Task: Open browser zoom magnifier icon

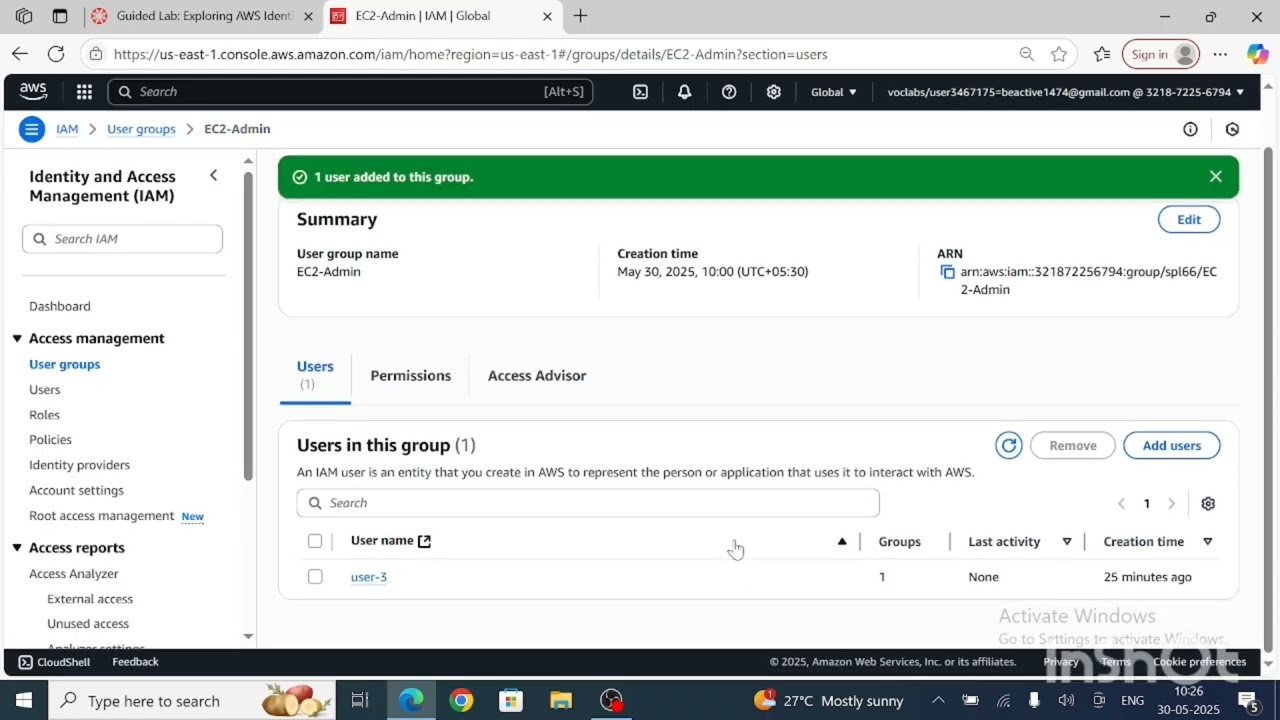Action: pos(1026,54)
